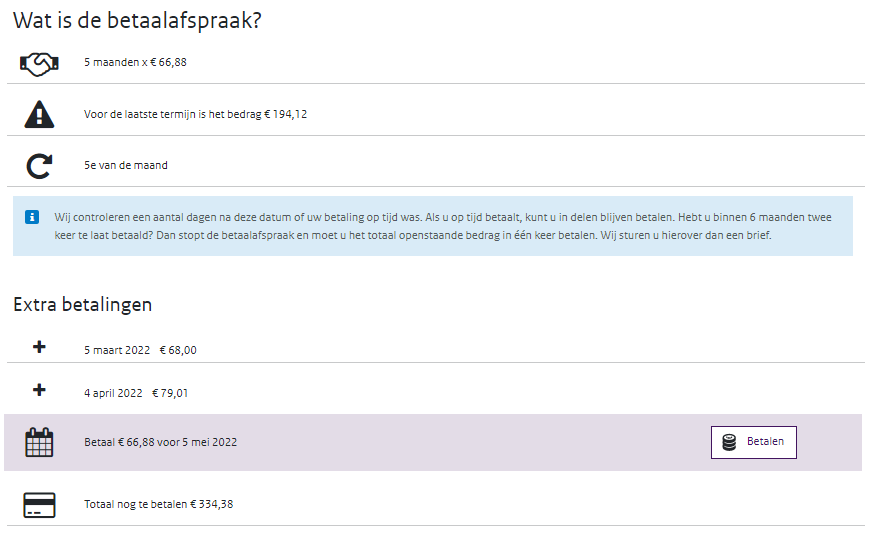Image resolution: width=882 pixels, height=556 pixels.
Task: Click heading 'Extra betalingen'
Action: (x=83, y=304)
